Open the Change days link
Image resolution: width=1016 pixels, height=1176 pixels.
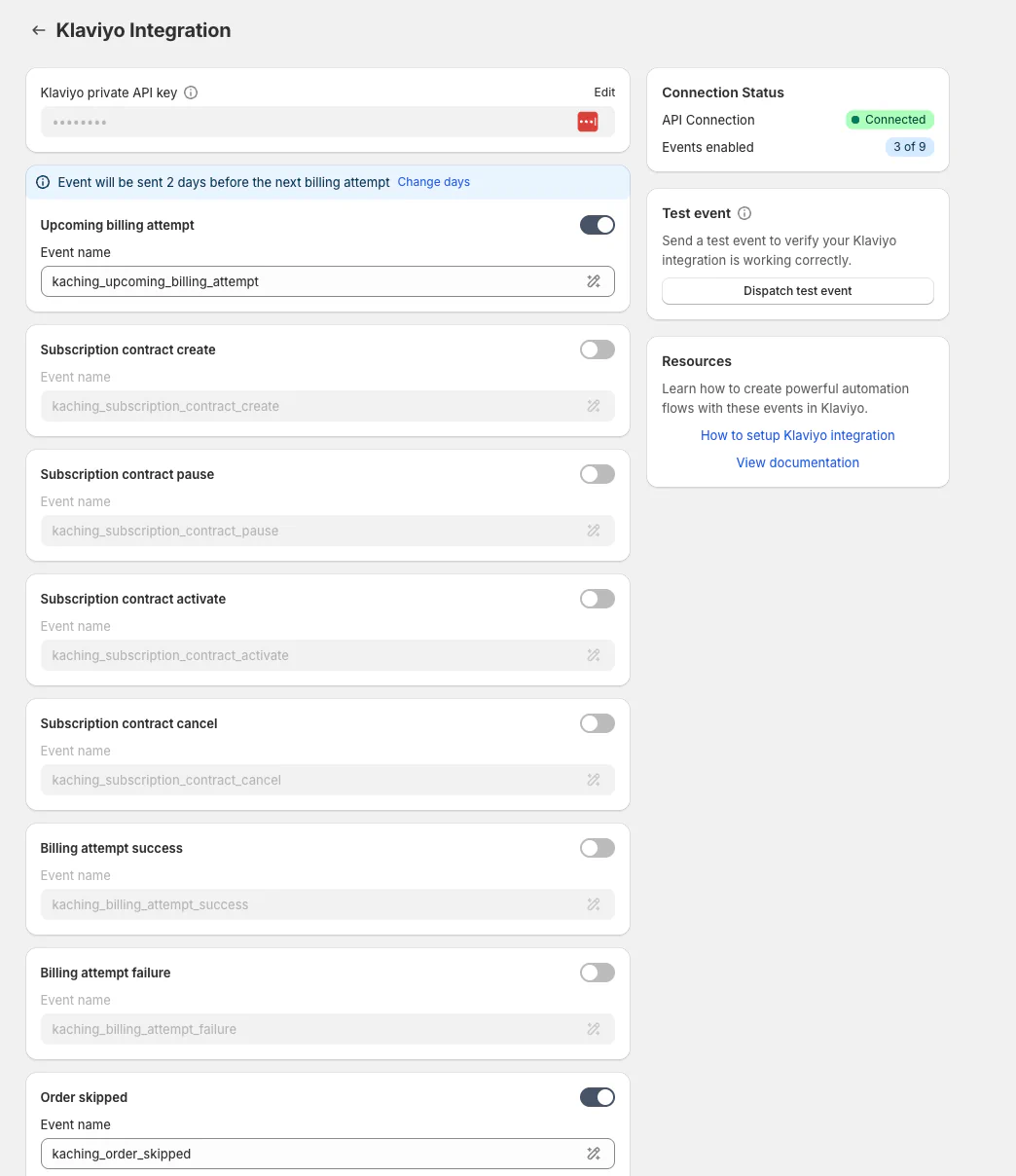[434, 182]
